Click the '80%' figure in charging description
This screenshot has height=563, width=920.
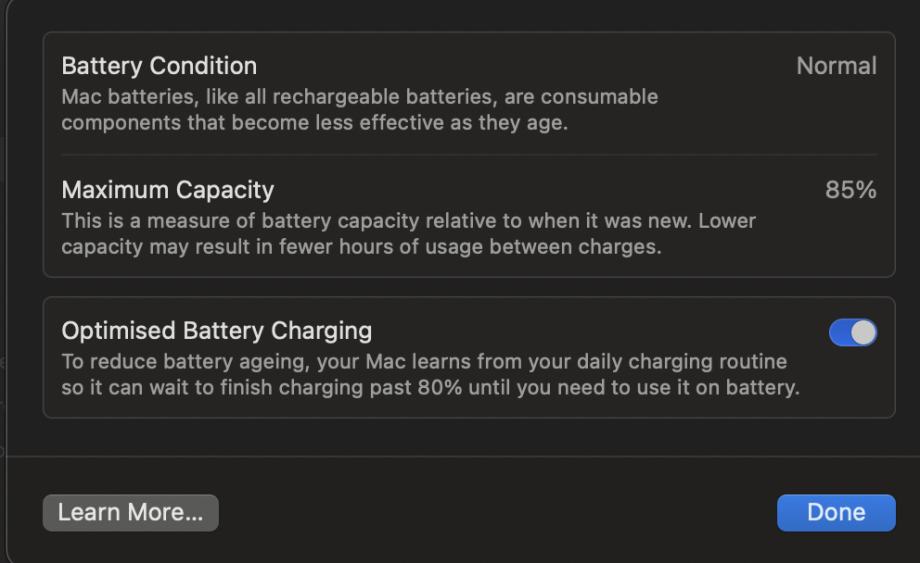pos(441,387)
